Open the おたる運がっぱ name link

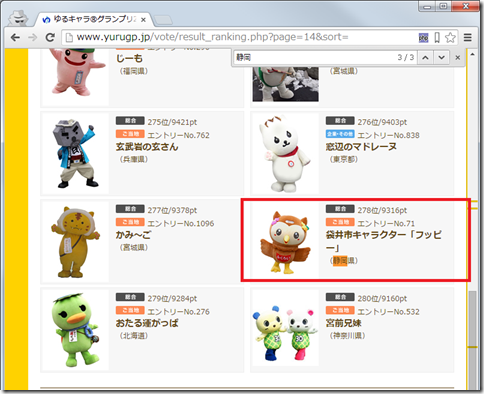coord(147,323)
